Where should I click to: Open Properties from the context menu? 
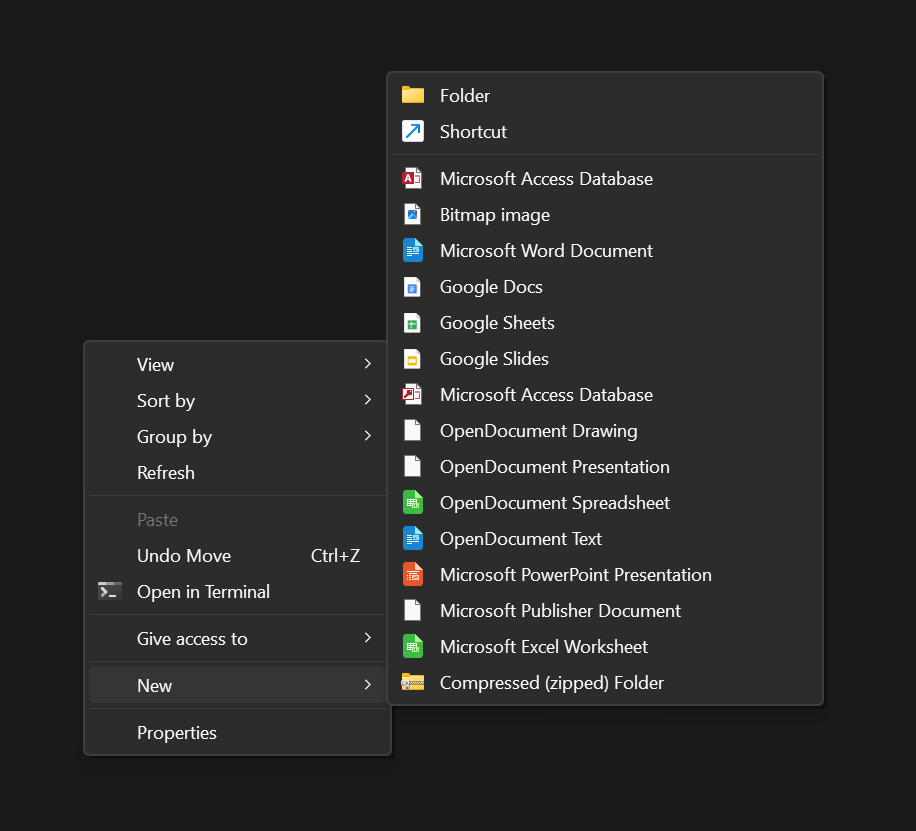177,733
